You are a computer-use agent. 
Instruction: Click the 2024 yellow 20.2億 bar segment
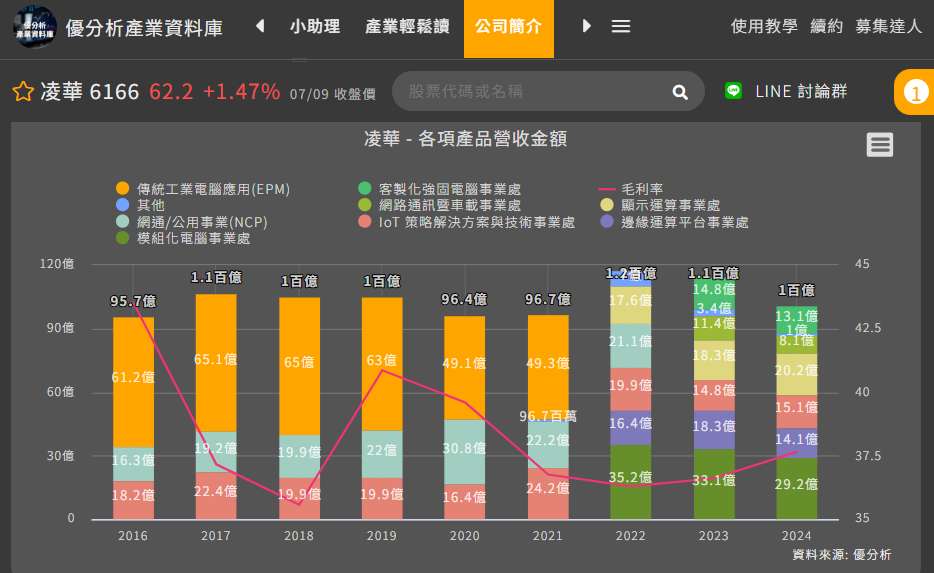point(796,375)
